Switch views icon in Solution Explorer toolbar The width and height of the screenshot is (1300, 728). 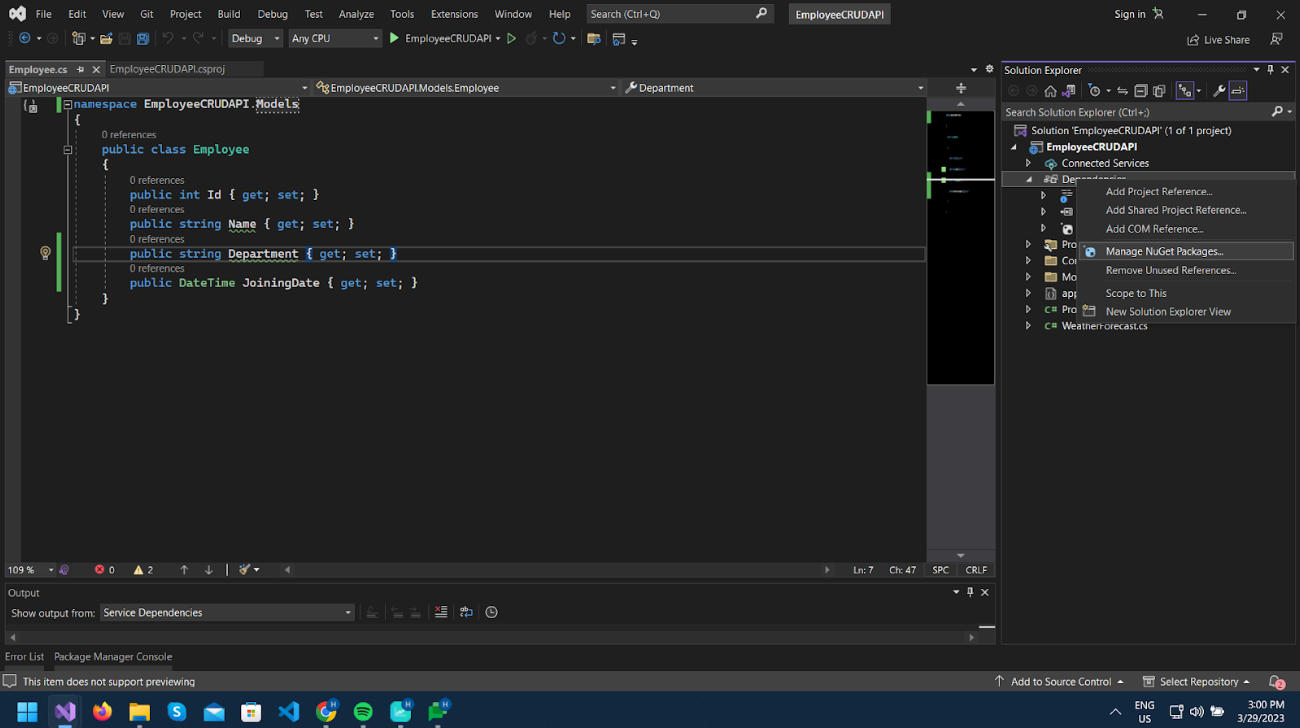(x=1068, y=91)
